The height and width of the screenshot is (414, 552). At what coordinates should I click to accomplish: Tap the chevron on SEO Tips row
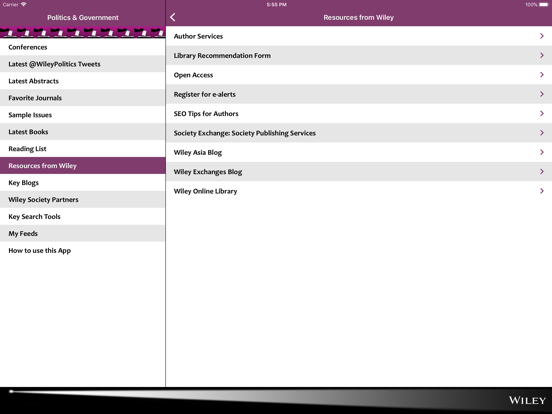click(x=542, y=113)
